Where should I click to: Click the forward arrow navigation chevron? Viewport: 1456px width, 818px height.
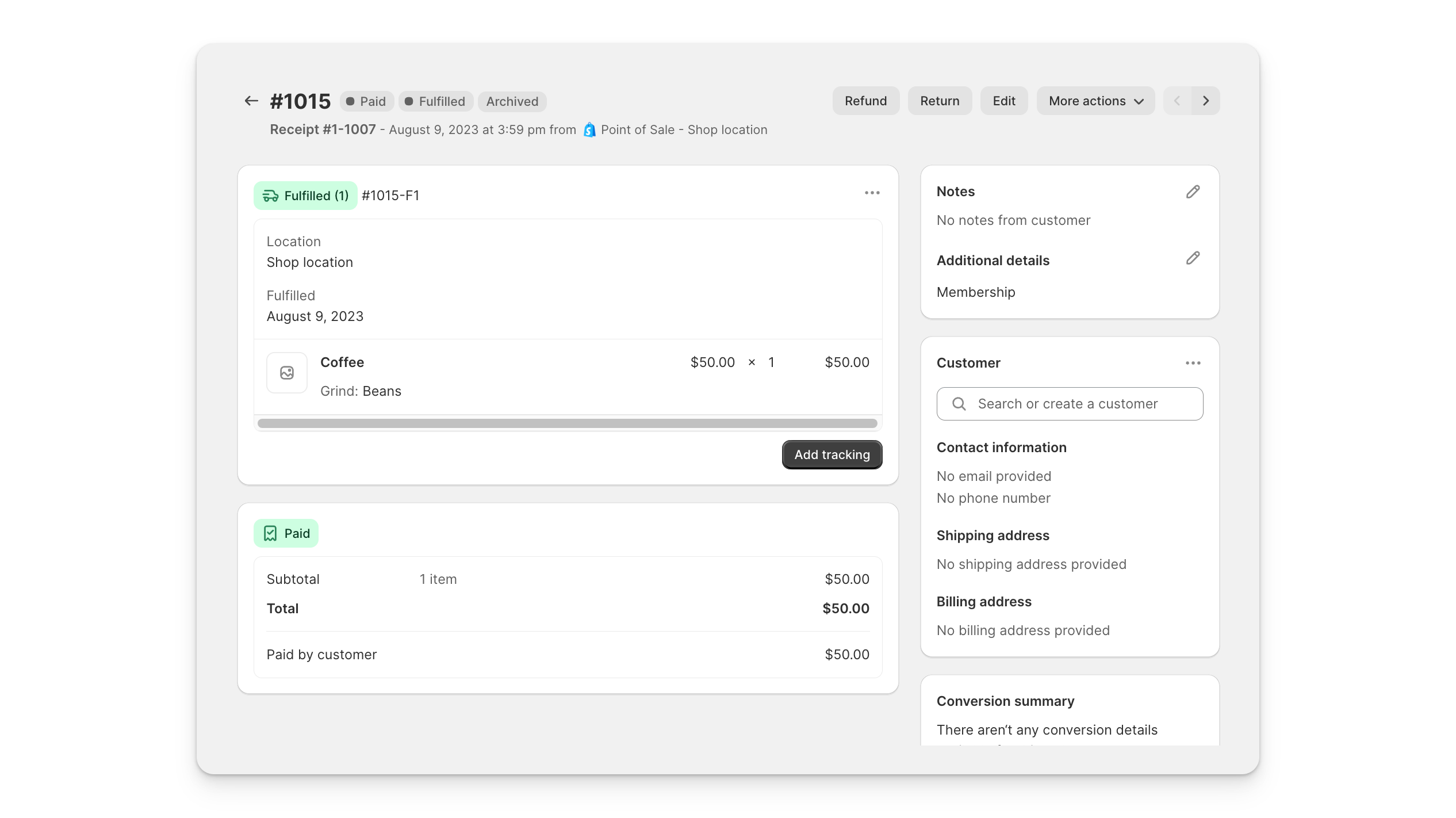[1206, 100]
